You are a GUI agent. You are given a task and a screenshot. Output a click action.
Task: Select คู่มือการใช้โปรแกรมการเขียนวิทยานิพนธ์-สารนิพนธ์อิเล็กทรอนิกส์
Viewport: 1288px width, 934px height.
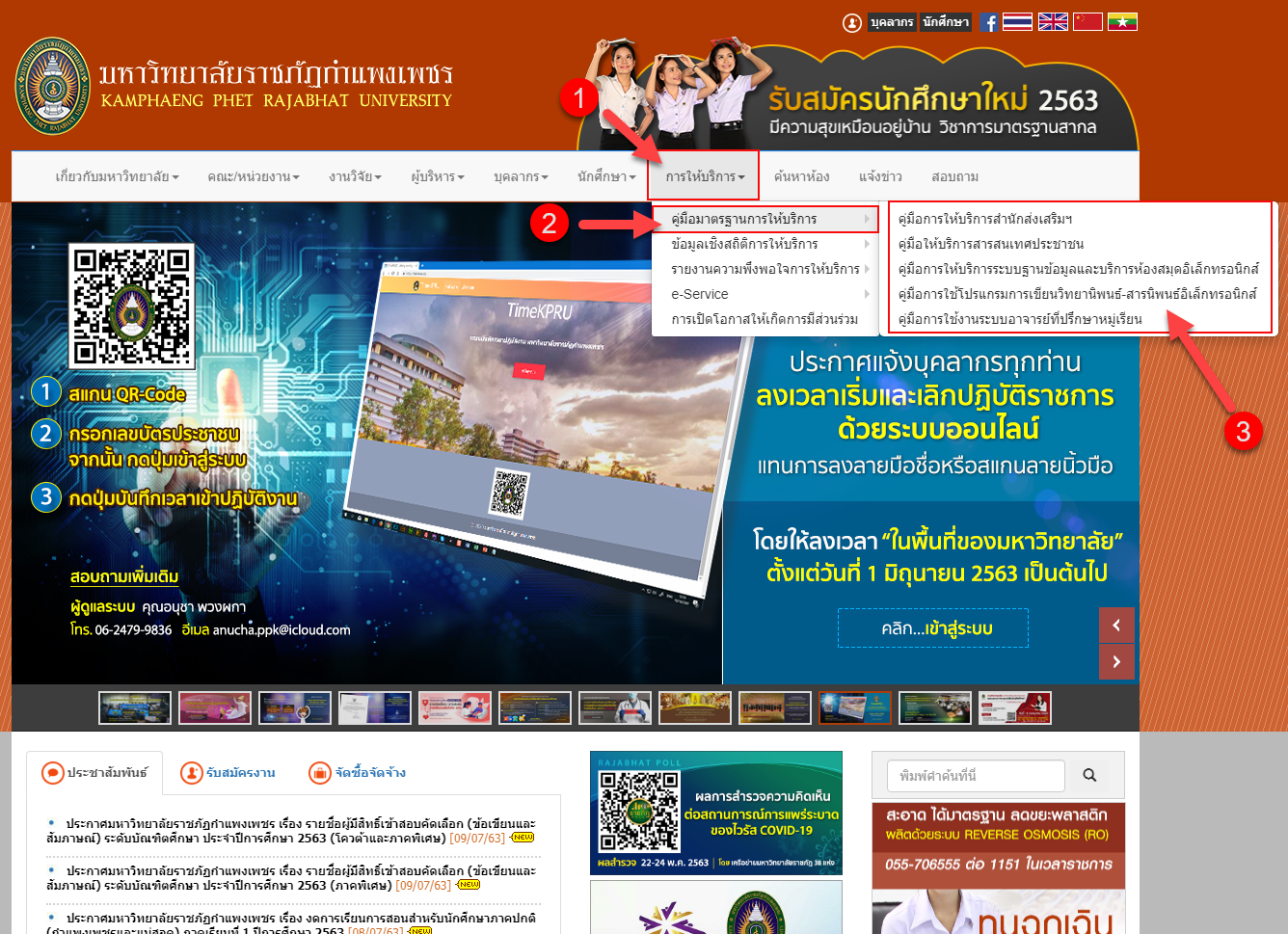(1078, 294)
